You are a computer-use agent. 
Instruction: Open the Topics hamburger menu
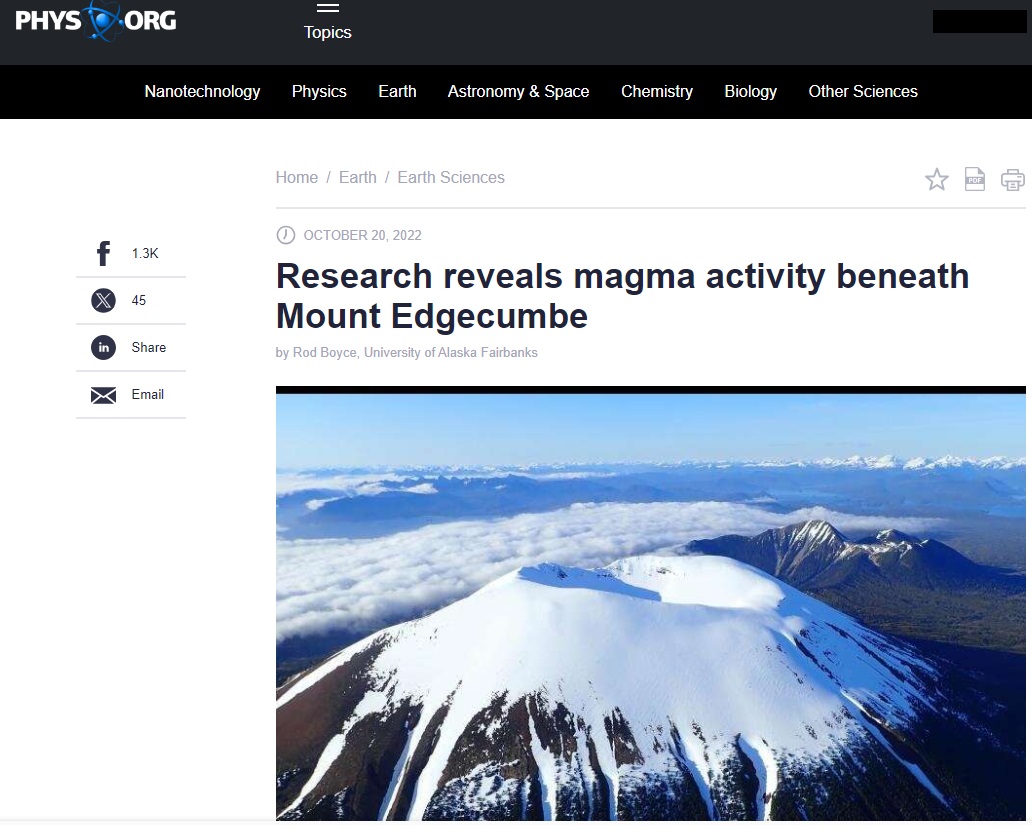pyautogui.click(x=327, y=22)
